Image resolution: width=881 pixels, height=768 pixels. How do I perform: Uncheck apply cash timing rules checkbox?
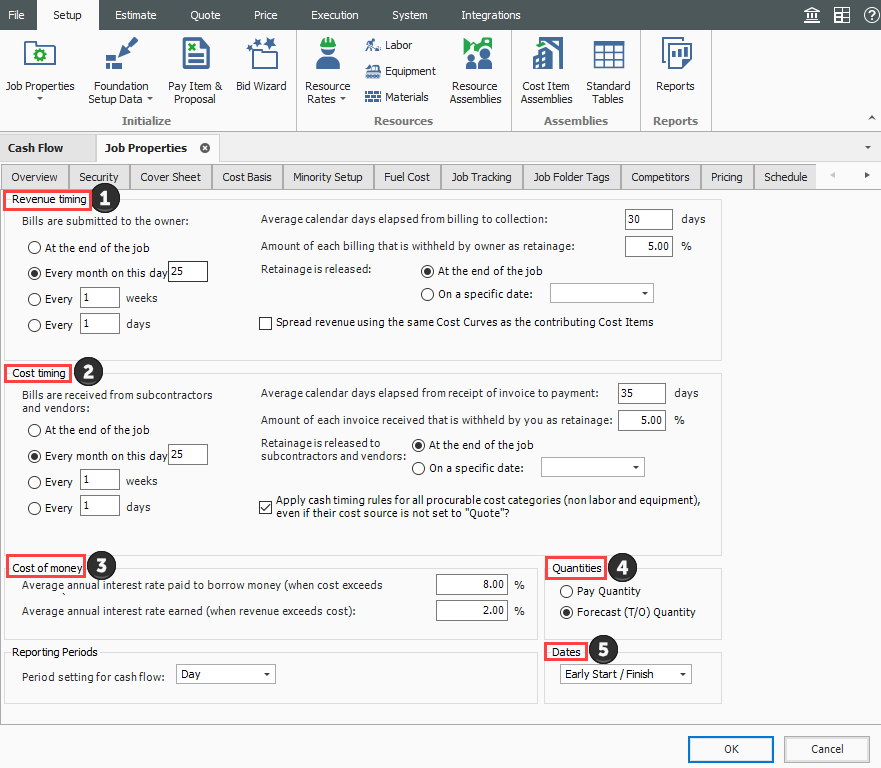(266, 508)
